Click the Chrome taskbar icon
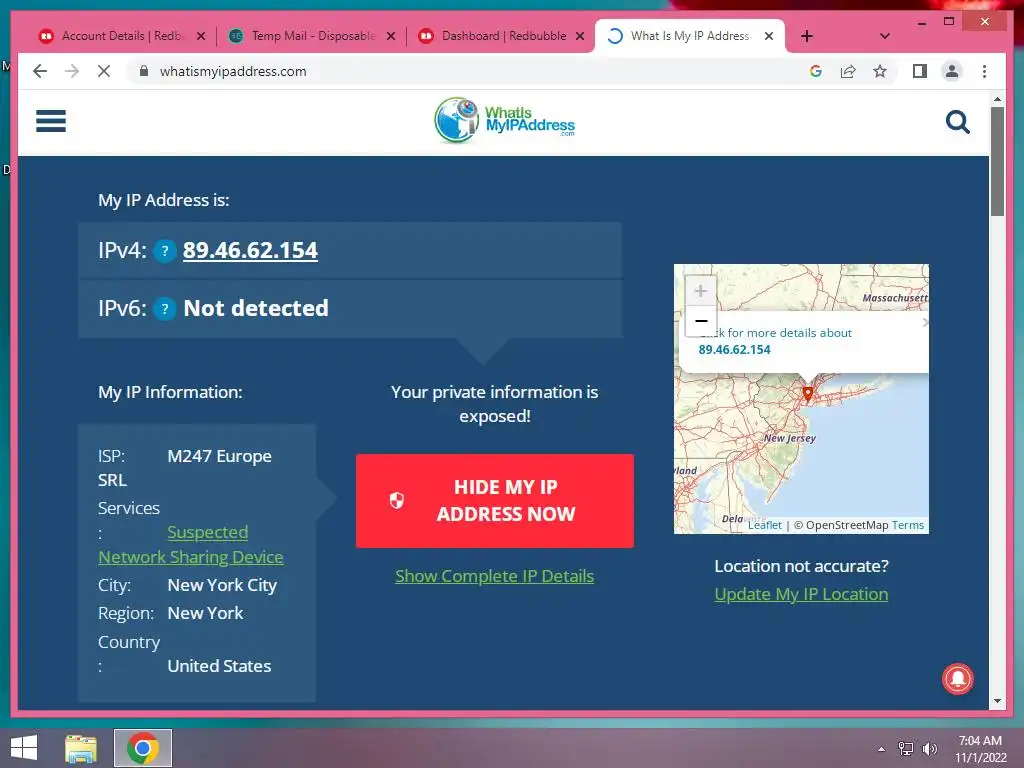The height and width of the screenshot is (768, 1024). pyautogui.click(x=142, y=748)
